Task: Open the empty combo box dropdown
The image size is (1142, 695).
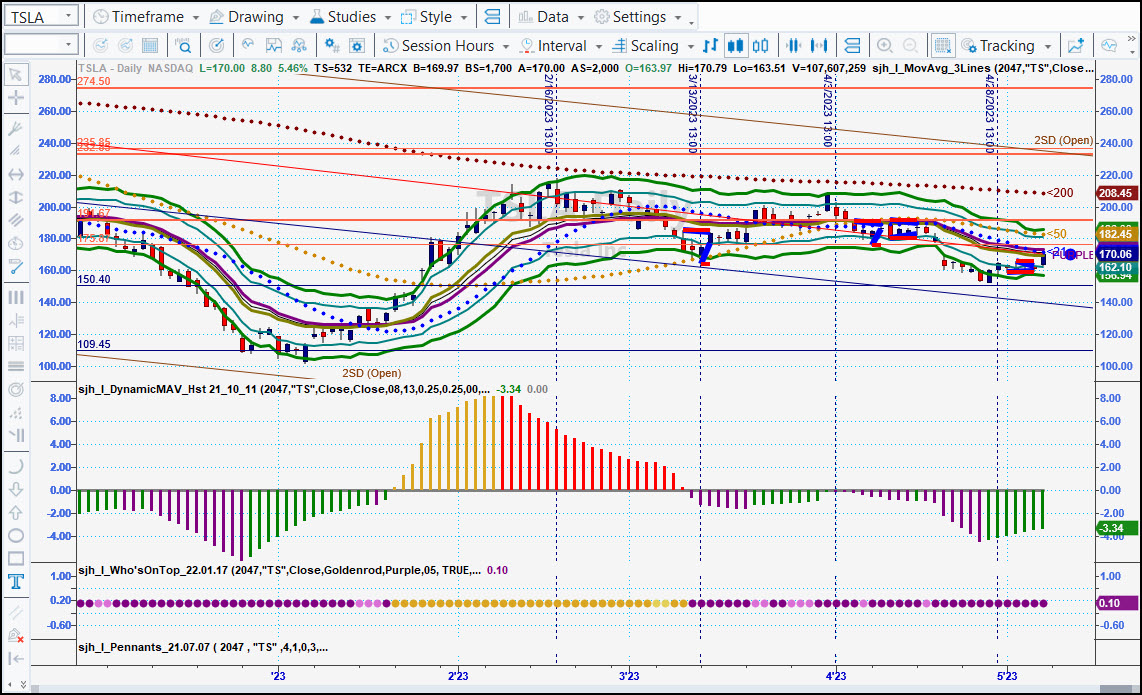Action: point(68,45)
